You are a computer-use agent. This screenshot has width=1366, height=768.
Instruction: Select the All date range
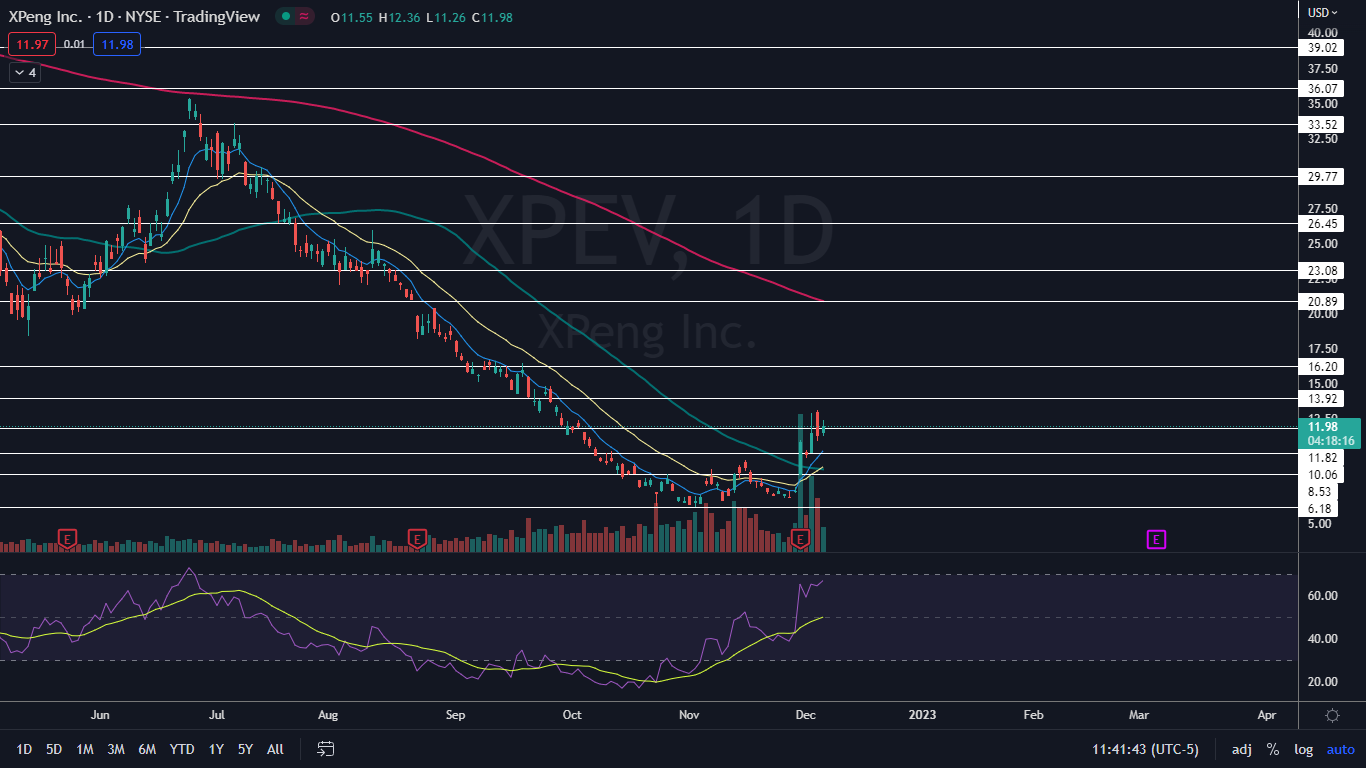[276, 749]
